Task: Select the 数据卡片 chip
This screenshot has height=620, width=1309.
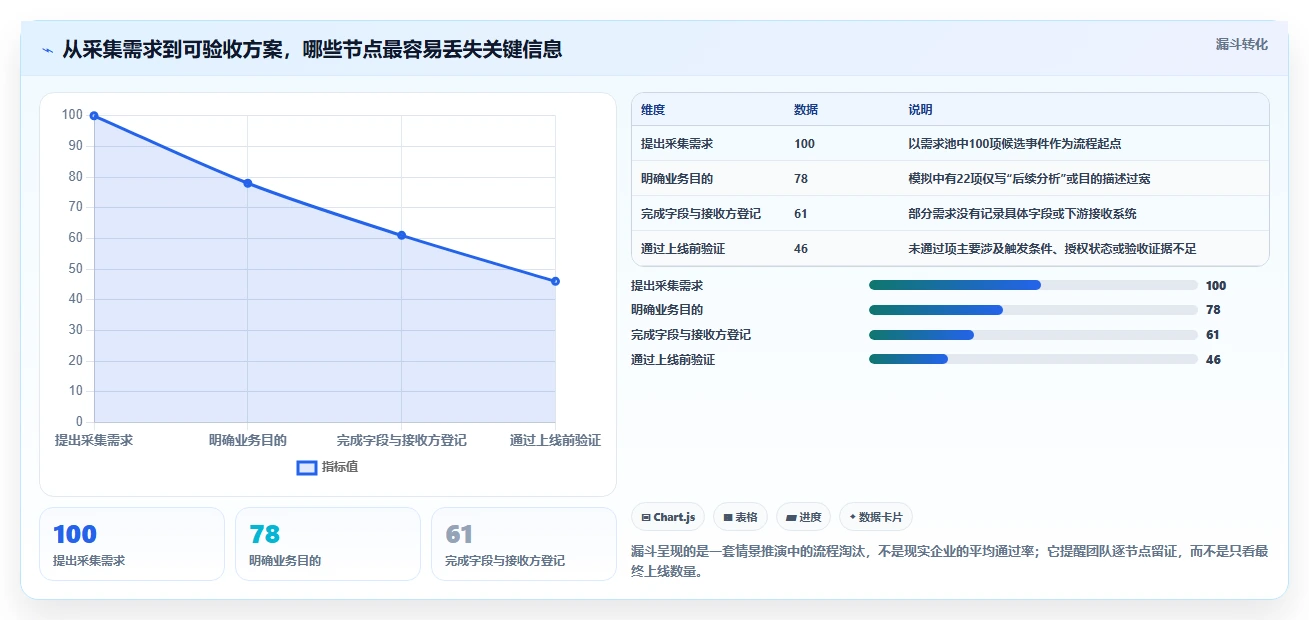Action: pyautogui.click(x=876, y=517)
